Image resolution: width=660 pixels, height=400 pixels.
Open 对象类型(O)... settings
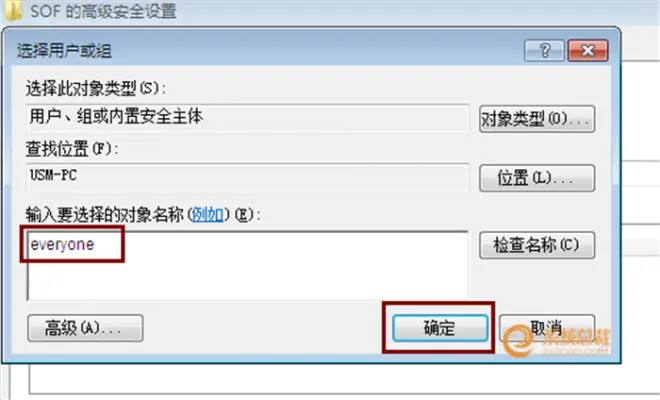(537, 119)
